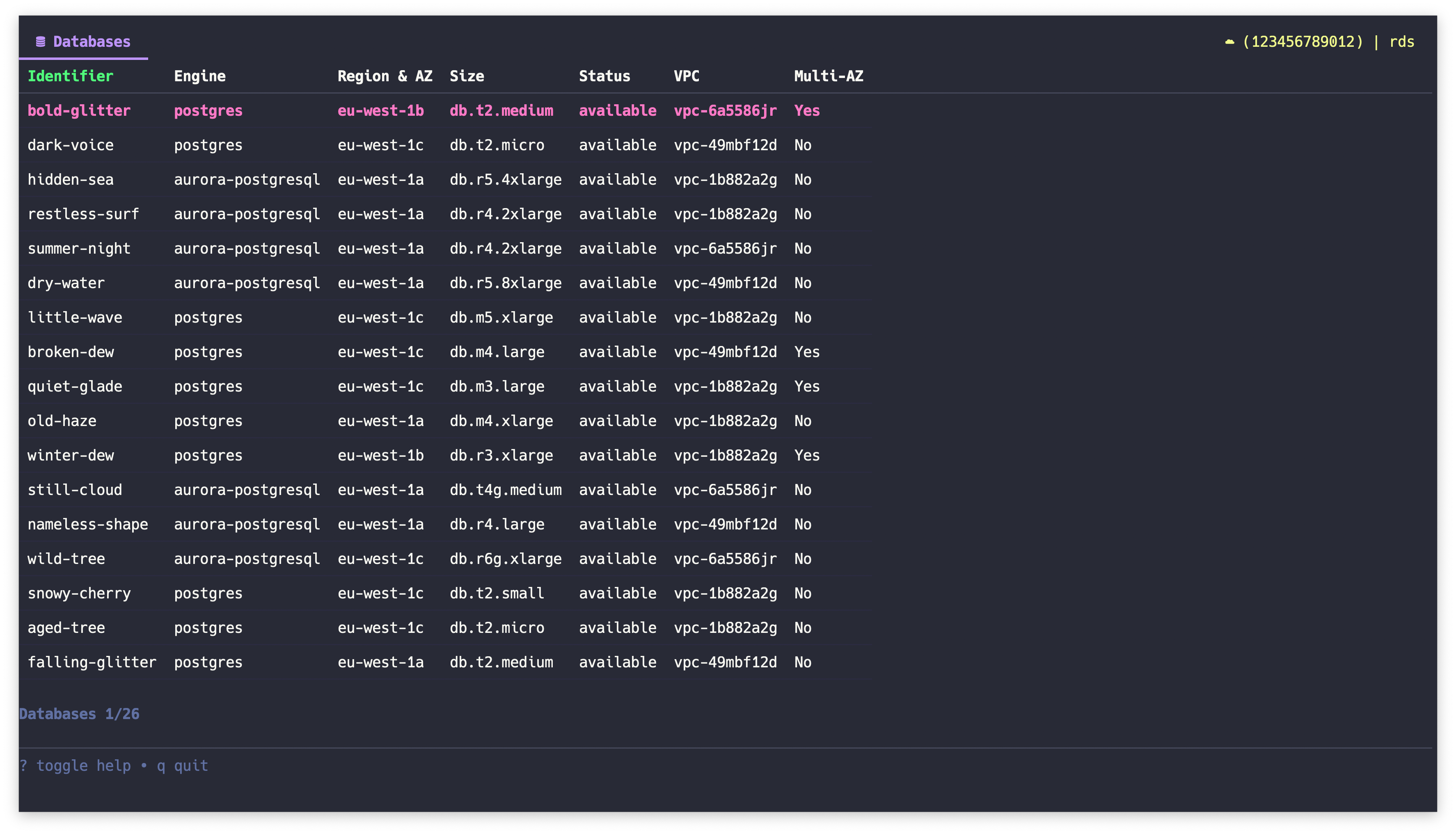The height and width of the screenshot is (834, 1456).
Task: Click the db.r5.4xlarge size of hidden-sea
Action: [x=506, y=179]
